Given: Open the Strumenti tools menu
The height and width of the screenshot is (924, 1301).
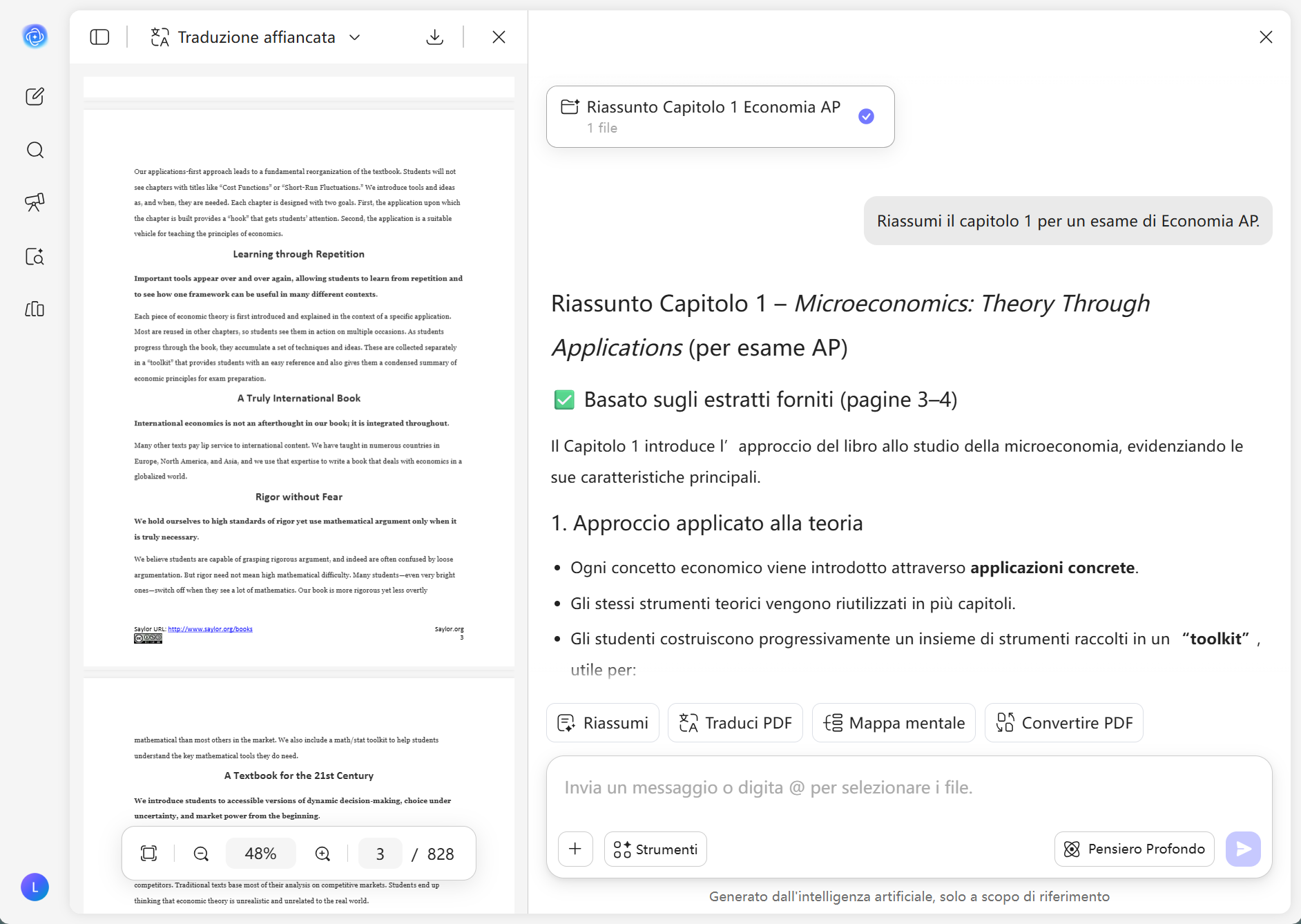Looking at the screenshot, I should click(655, 849).
